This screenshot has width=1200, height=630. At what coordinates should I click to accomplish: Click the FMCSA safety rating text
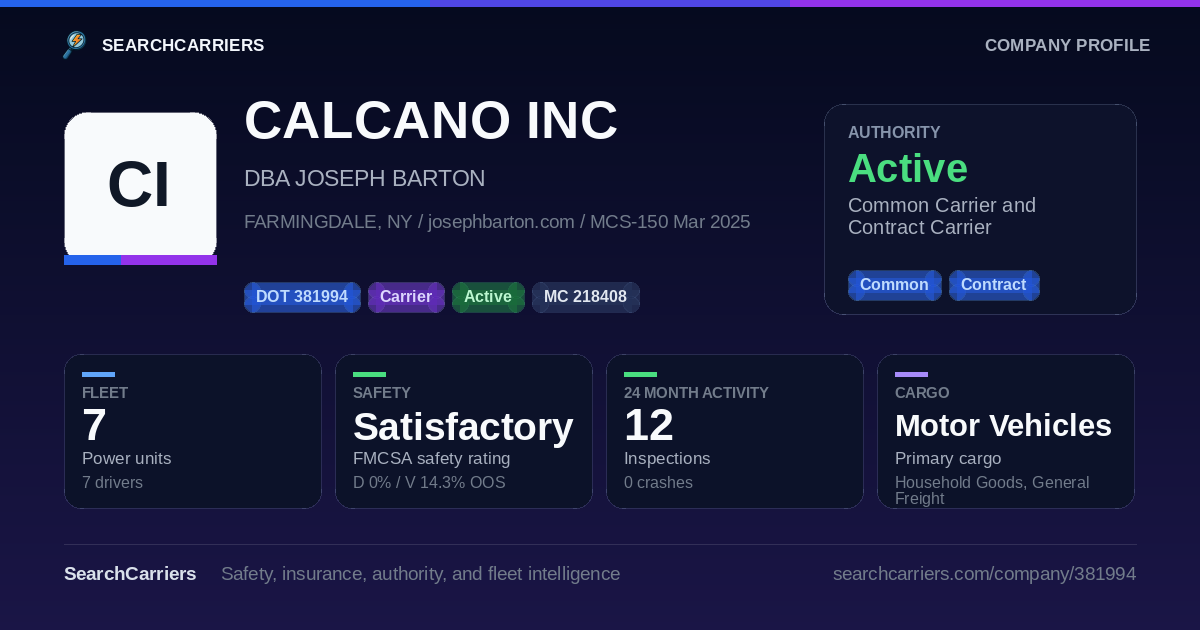click(432, 458)
